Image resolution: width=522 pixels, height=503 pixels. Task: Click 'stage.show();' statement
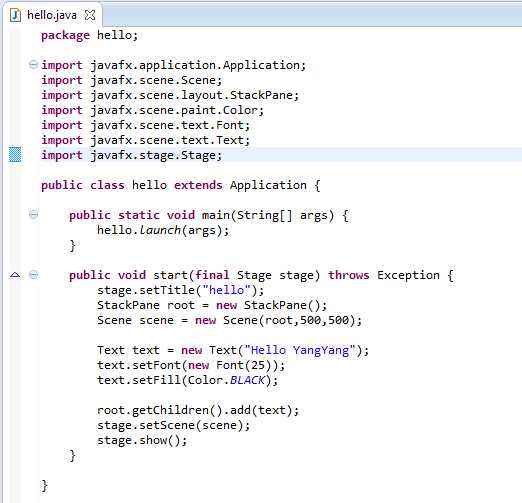tap(142, 440)
